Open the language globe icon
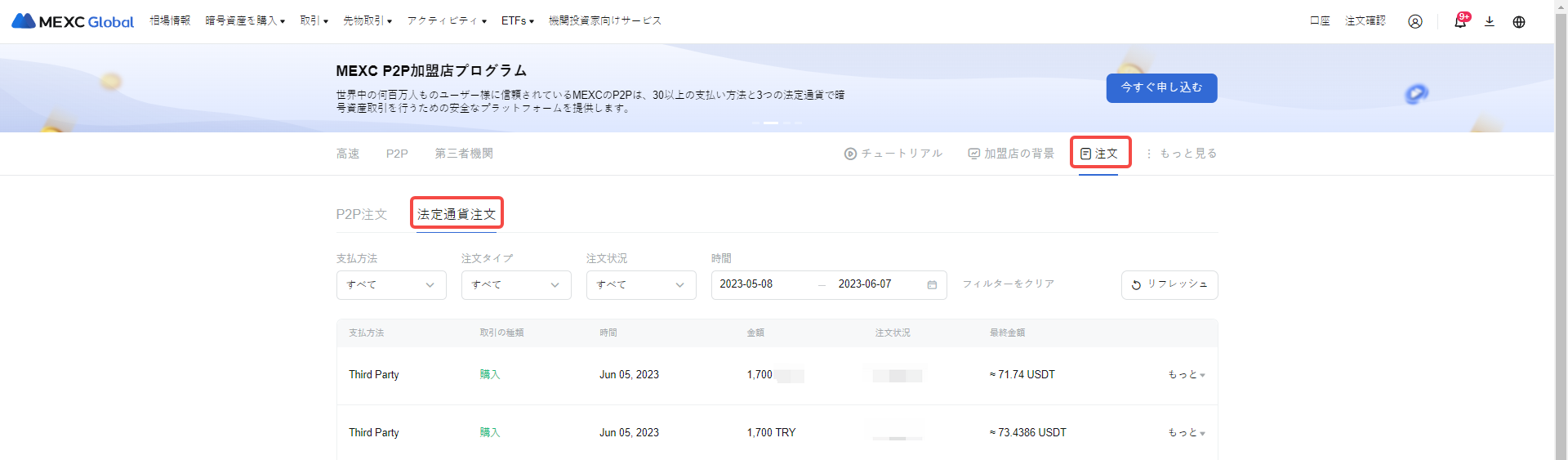The image size is (1568, 460). 1518,21
